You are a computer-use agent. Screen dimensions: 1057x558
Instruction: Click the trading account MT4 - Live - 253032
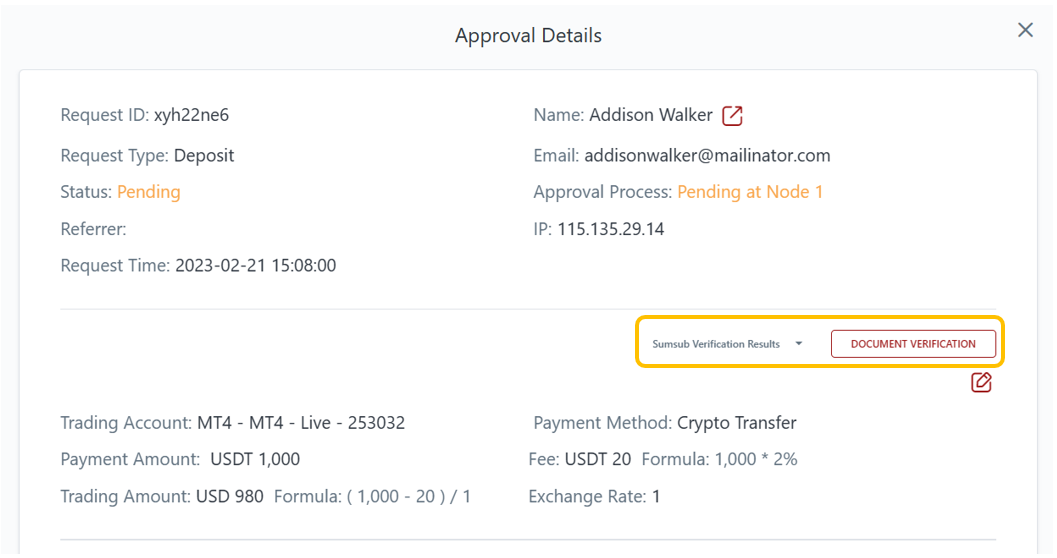point(300,423)
